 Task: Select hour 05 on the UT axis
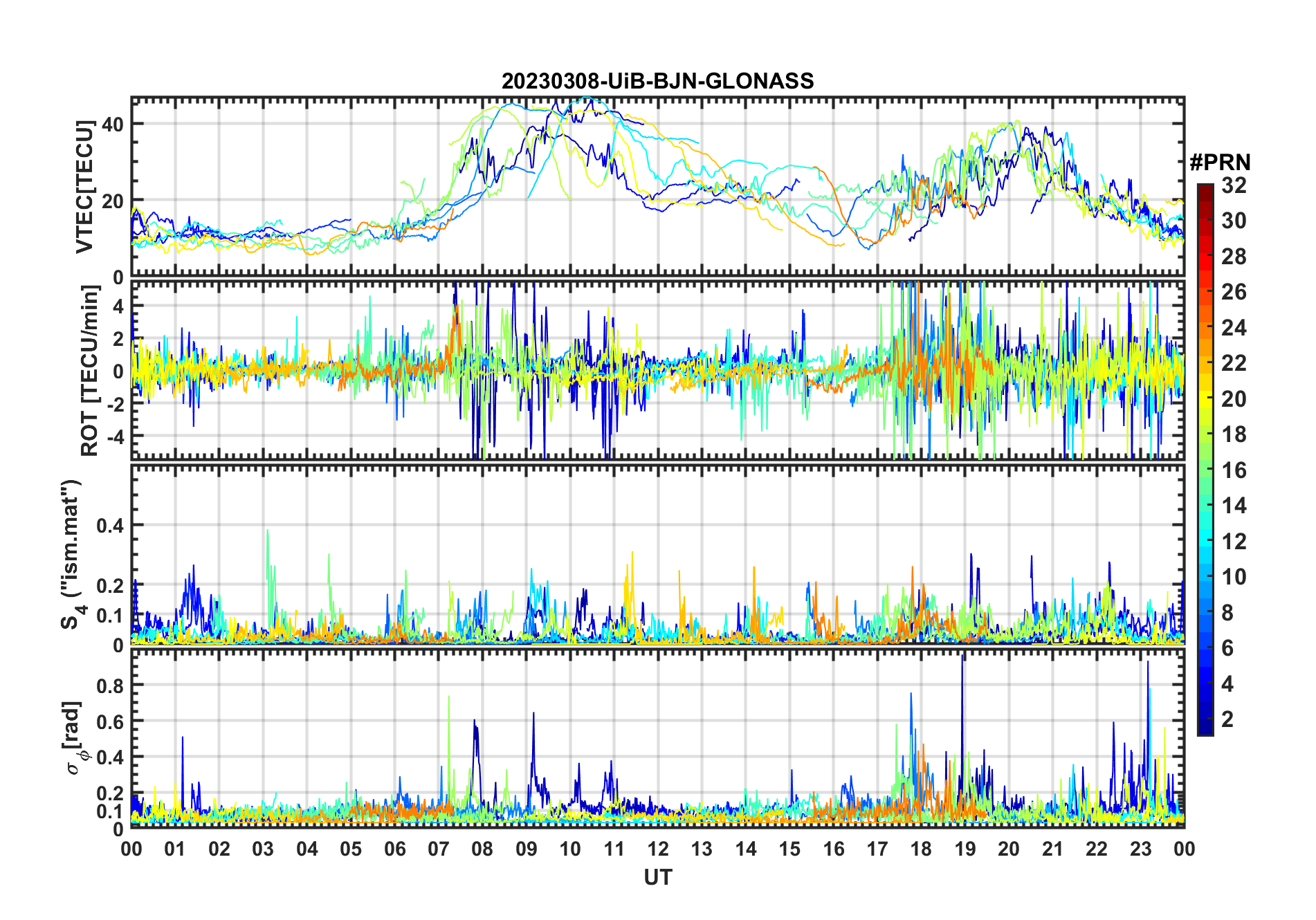click(351, 849)
